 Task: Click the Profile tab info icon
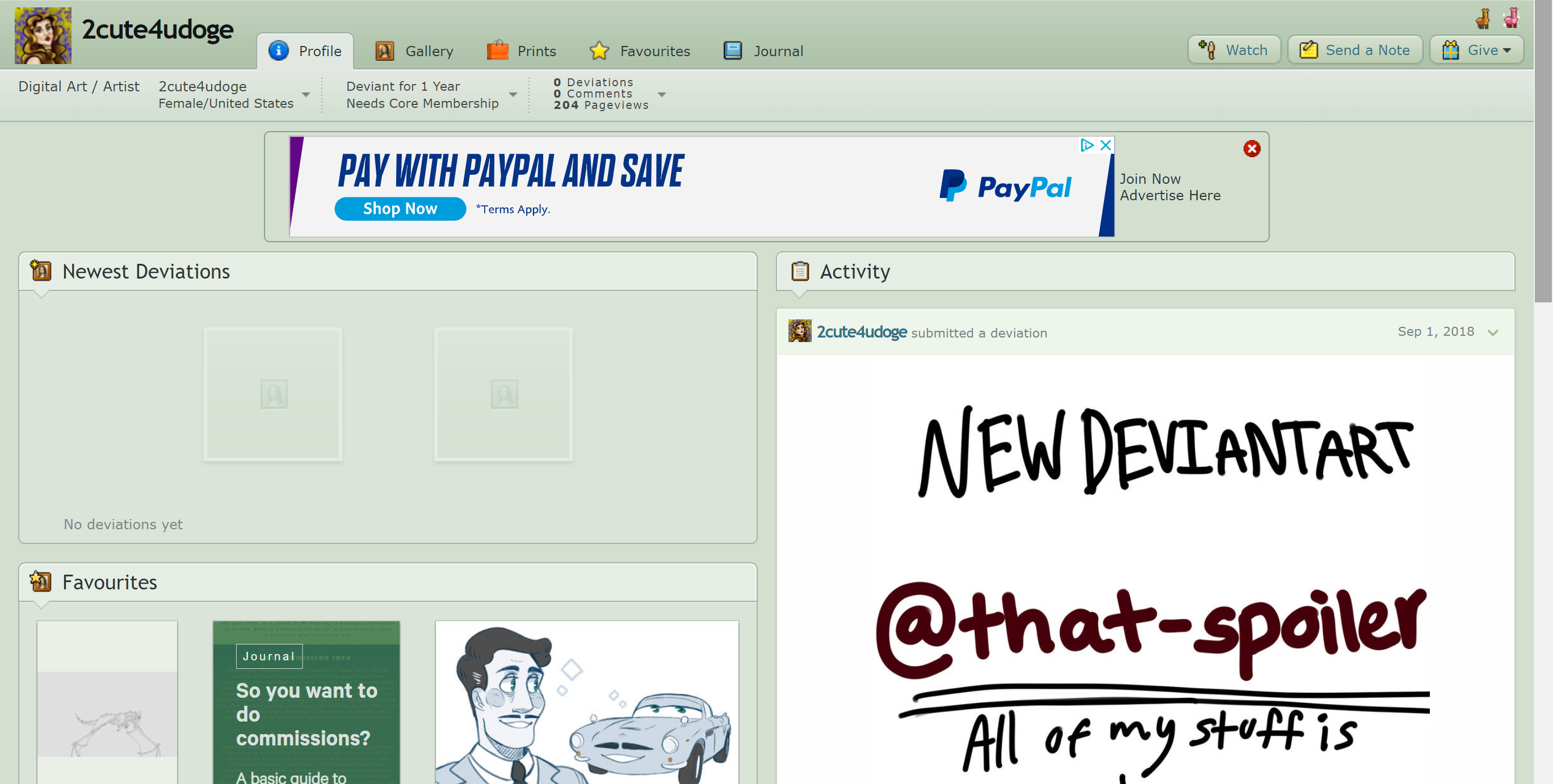(x=279, y=50)
